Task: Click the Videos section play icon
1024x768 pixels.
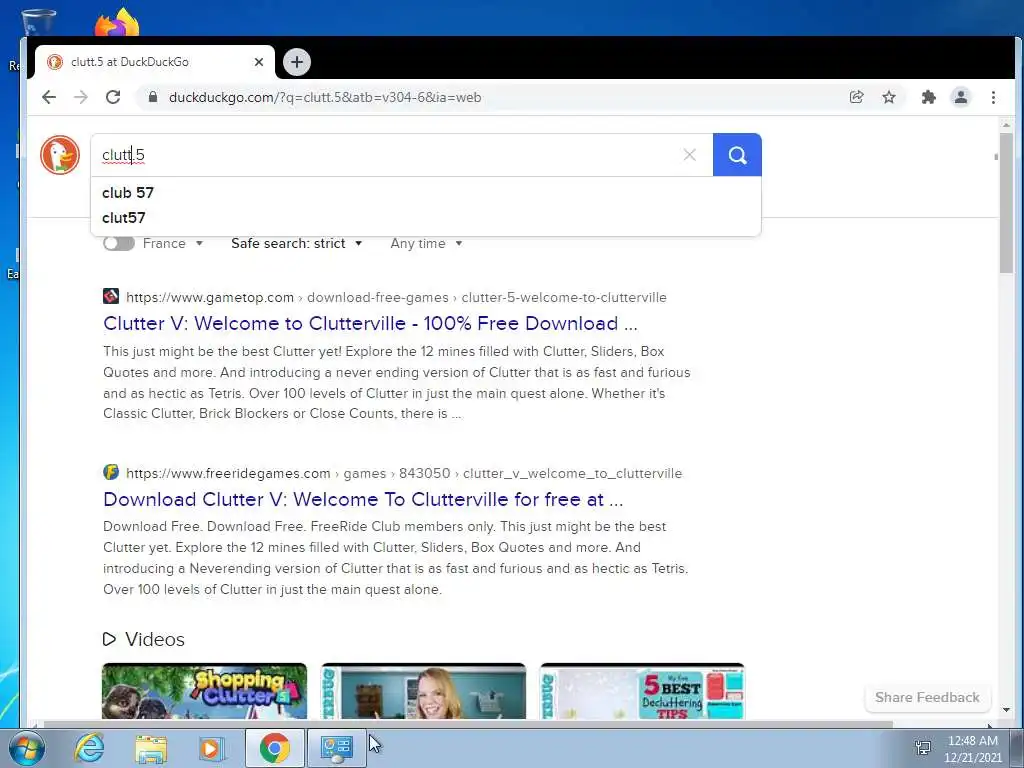Action: (109, 639)
